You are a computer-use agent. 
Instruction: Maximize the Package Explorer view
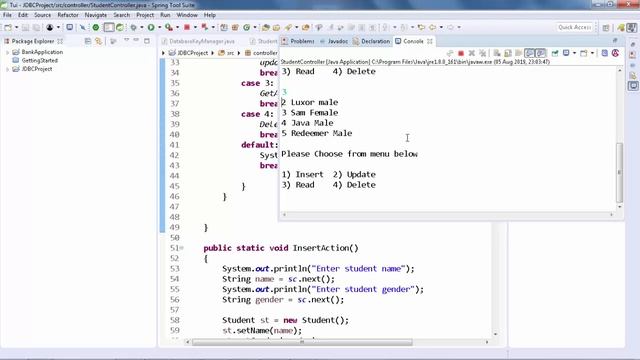click(x=147, y=41)
